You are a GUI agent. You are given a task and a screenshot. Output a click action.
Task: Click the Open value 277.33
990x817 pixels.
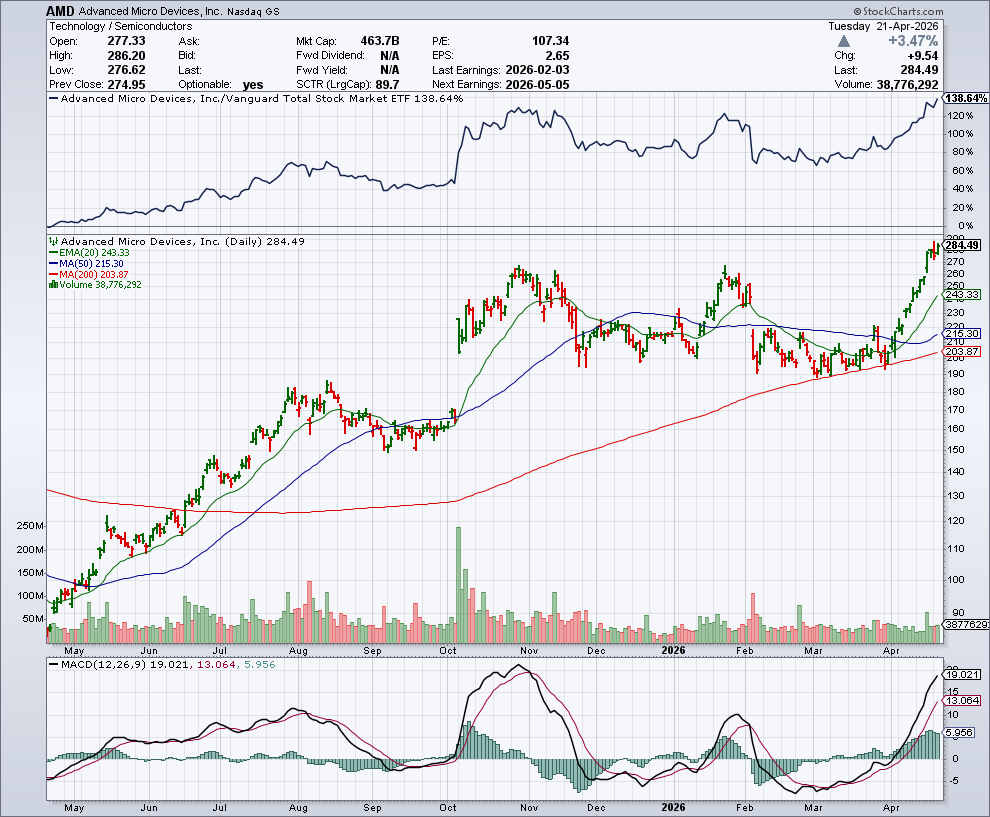pos(126,41)
